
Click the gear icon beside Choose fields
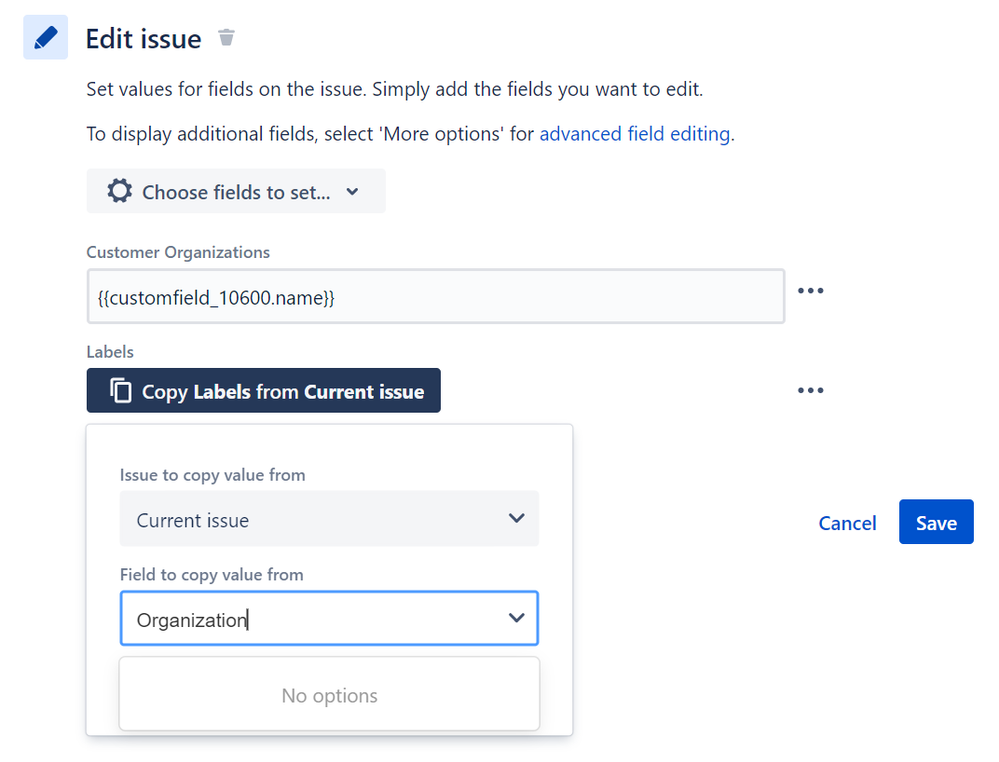[x=119, y=191]
